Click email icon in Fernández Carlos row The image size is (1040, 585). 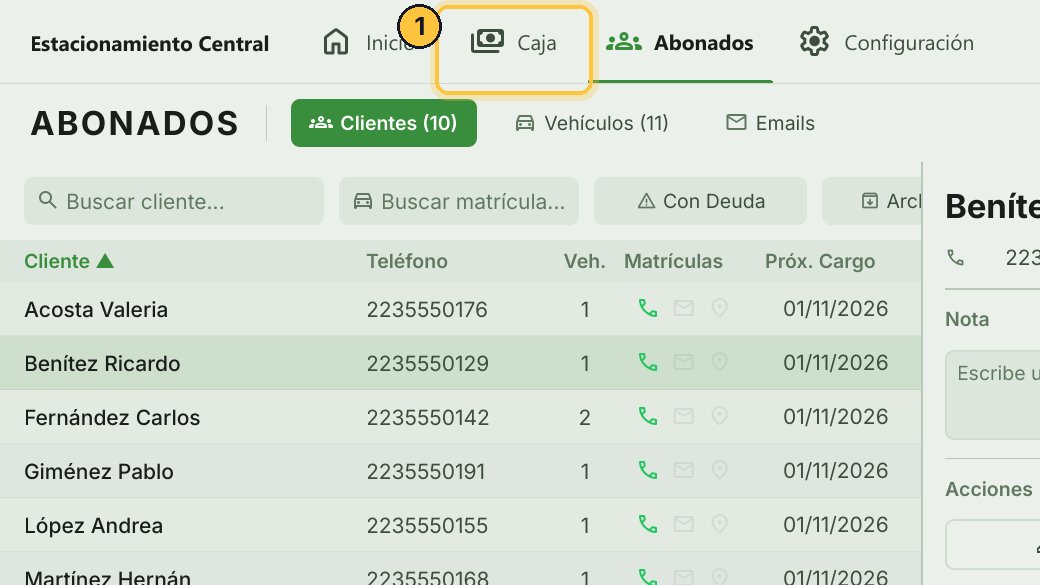click(683, 417)
